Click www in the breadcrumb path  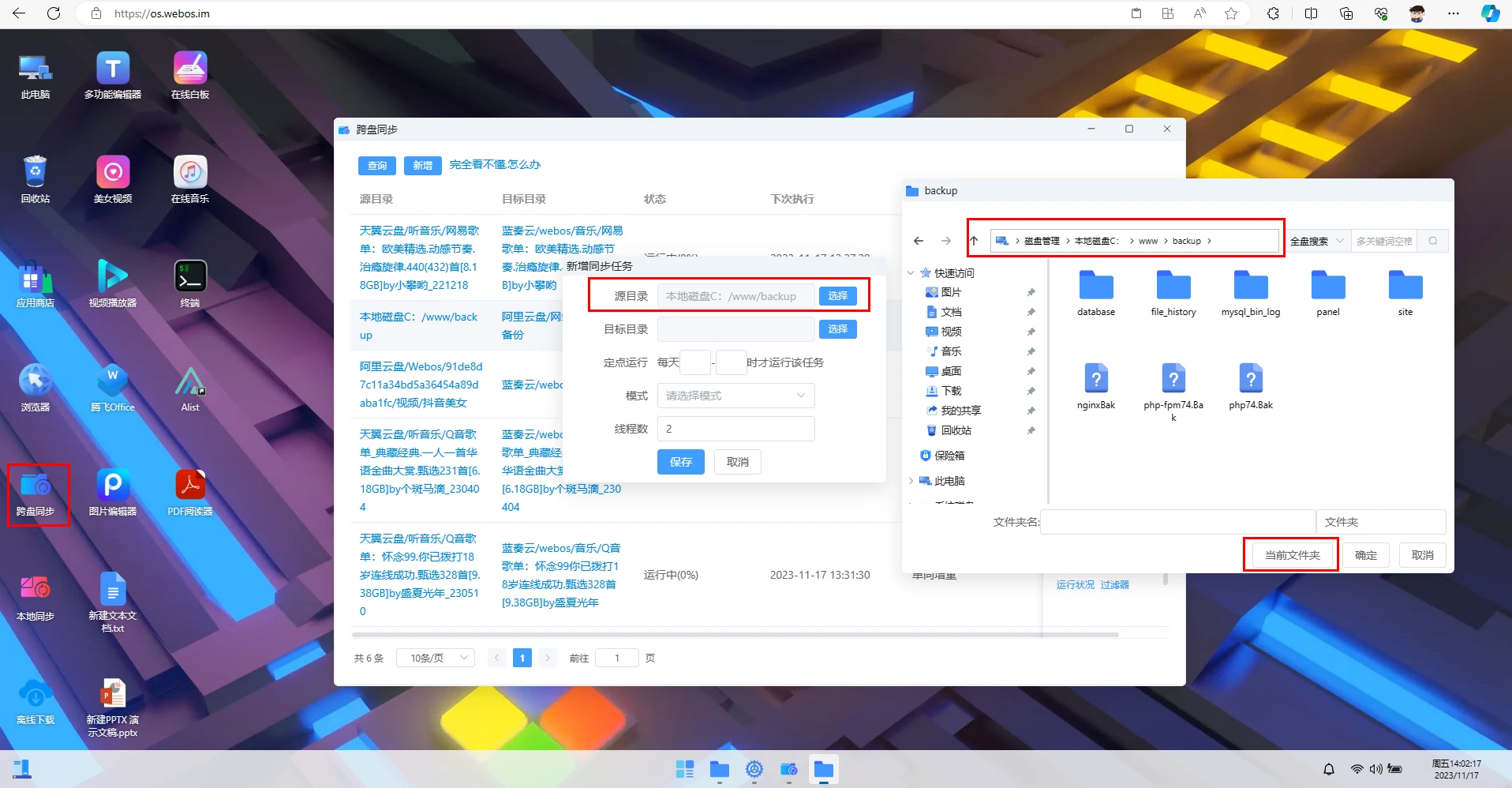(1147, 241)
